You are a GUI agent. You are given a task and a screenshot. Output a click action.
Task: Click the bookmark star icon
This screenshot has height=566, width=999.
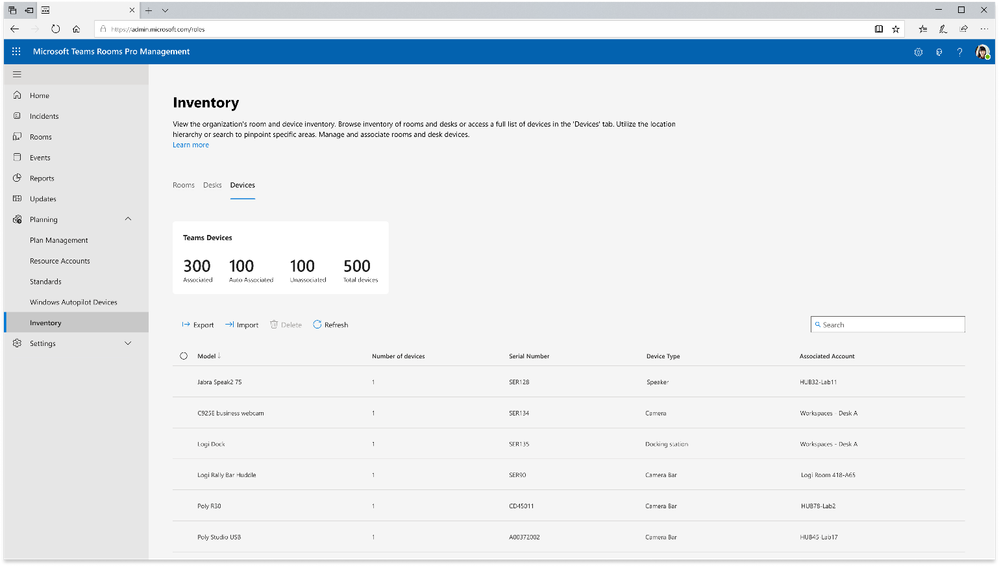coord(896,29)
